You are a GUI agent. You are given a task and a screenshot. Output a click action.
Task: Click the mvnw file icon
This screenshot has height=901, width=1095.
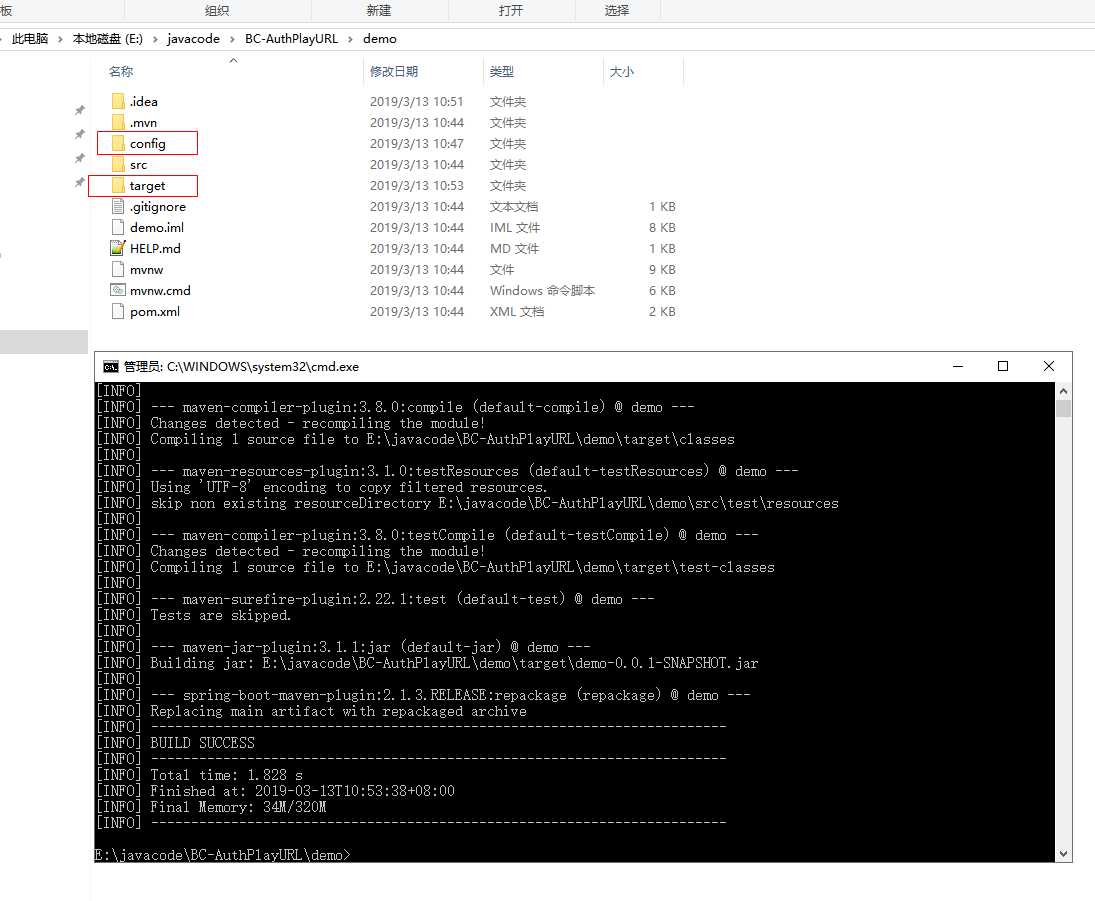(x=118, y=269)
